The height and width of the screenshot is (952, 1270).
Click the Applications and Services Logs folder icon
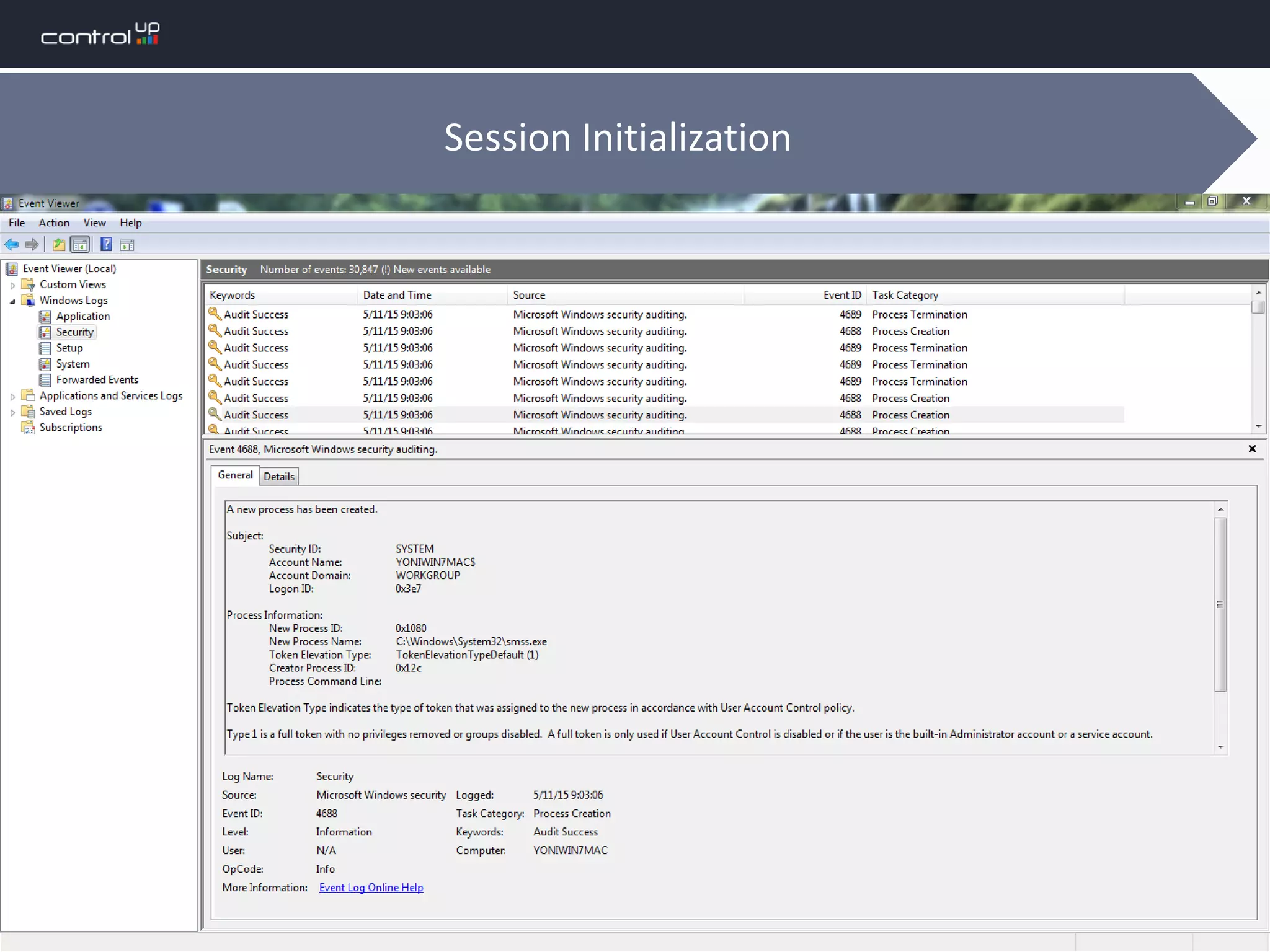pyautogui.click(x=28, y=395)
